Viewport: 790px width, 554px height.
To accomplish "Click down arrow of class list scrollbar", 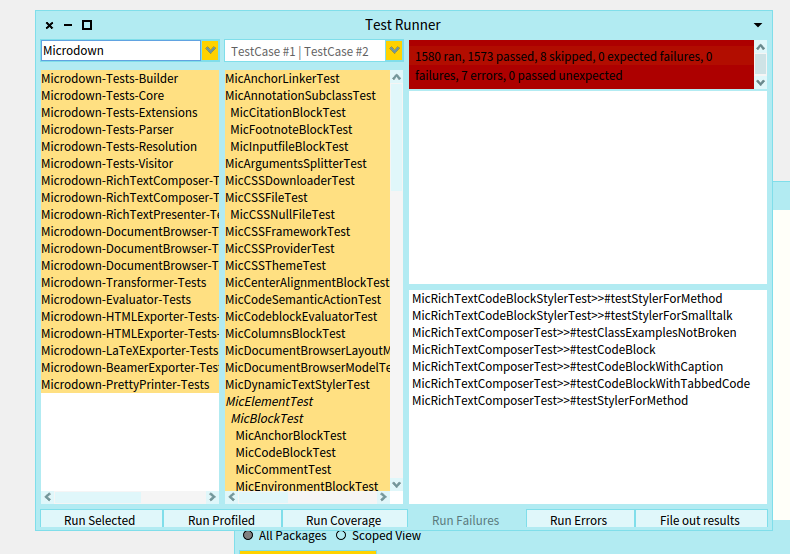I will point(397,484).
